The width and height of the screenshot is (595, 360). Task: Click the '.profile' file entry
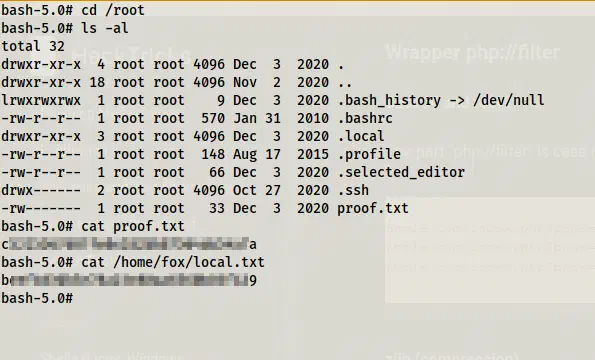click(369, 154)
